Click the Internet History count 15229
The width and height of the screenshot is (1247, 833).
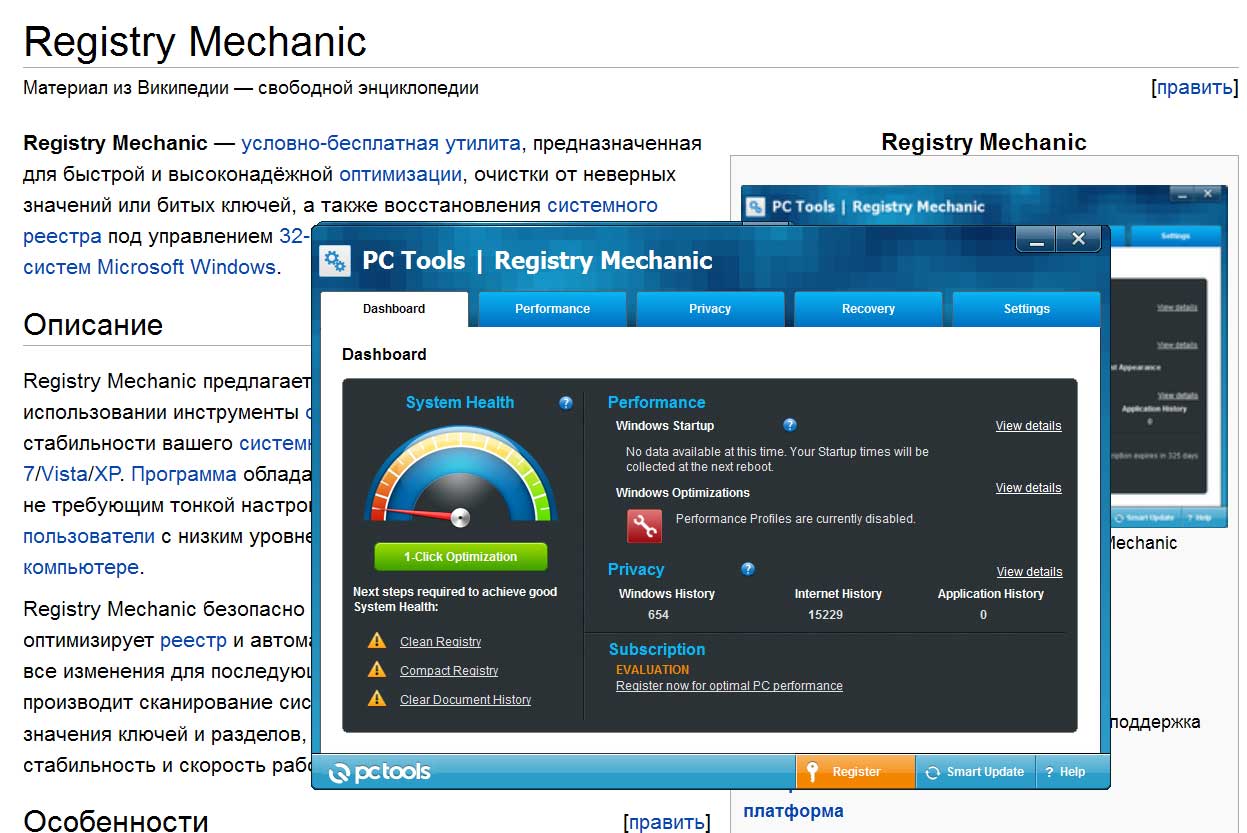[x=825, y=615]
